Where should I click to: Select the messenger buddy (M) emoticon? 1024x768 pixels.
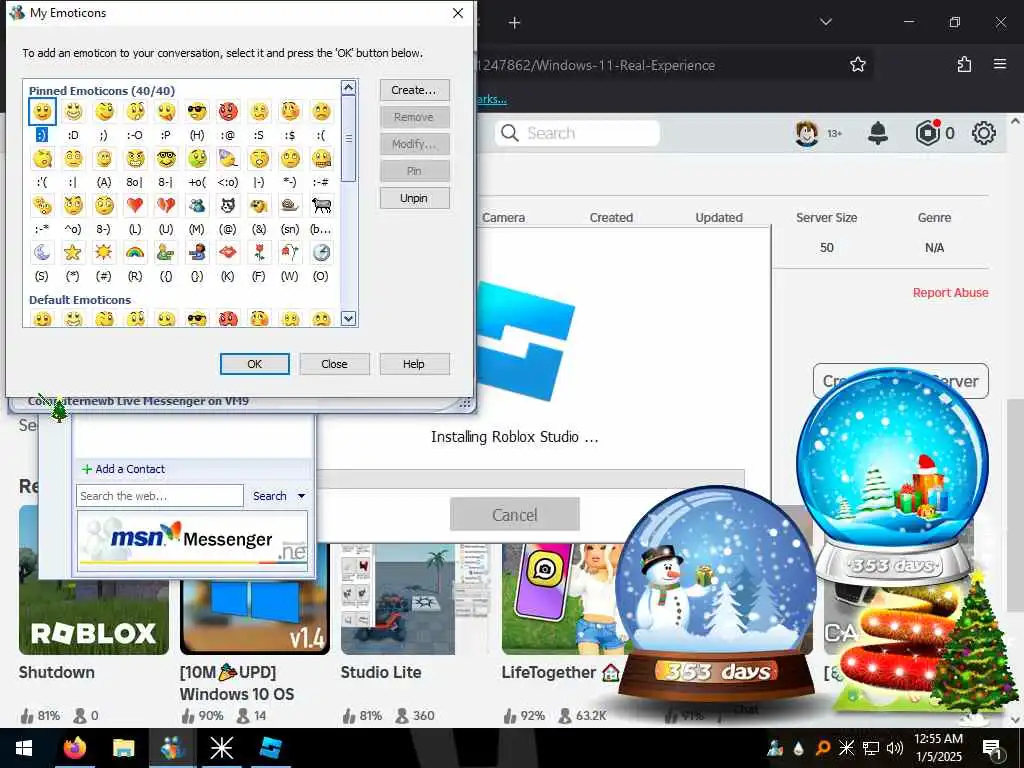(197, 206)
